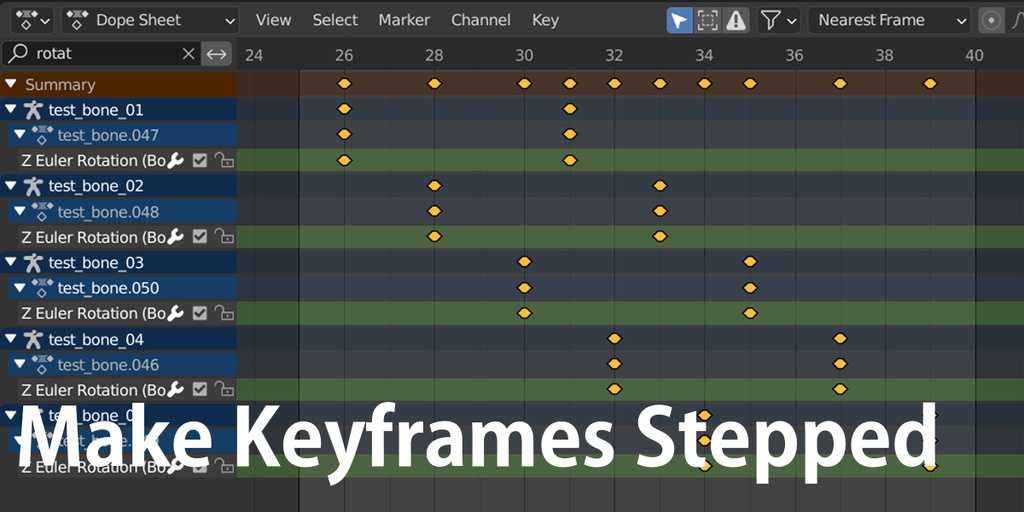Open the View menu
Screen dimensions: 1024x512
273,20
